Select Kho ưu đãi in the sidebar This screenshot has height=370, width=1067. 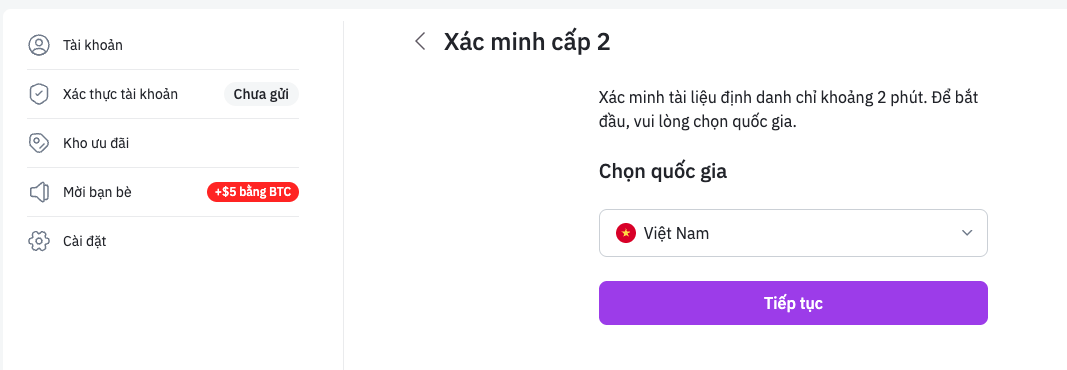pos(163,144)
